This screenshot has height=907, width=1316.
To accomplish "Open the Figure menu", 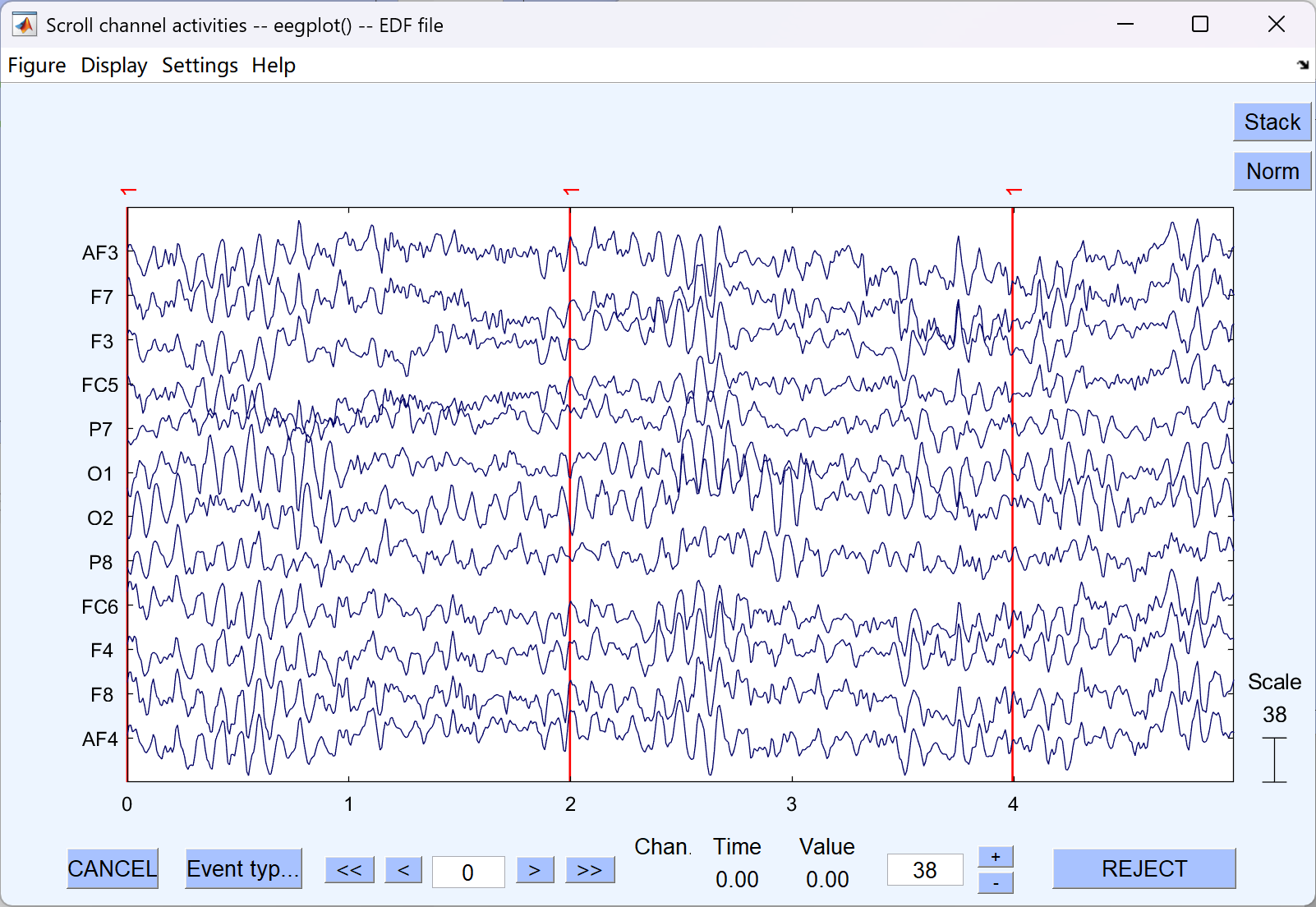I will 37,66.
